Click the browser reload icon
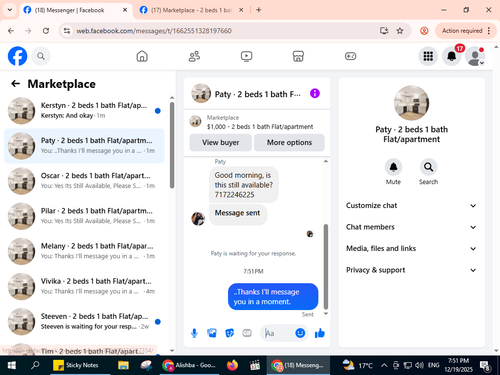This screenshot has width=500, height=375. 46,31
